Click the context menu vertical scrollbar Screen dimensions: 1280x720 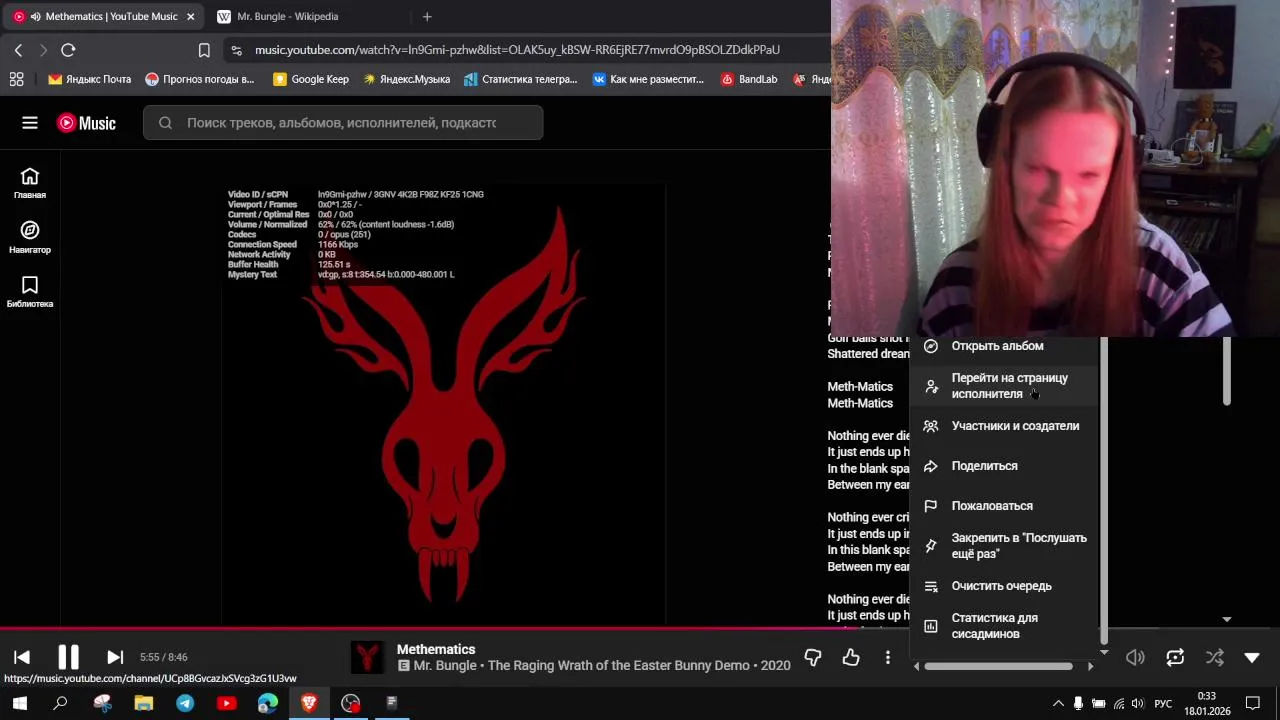coord(1104,490)
